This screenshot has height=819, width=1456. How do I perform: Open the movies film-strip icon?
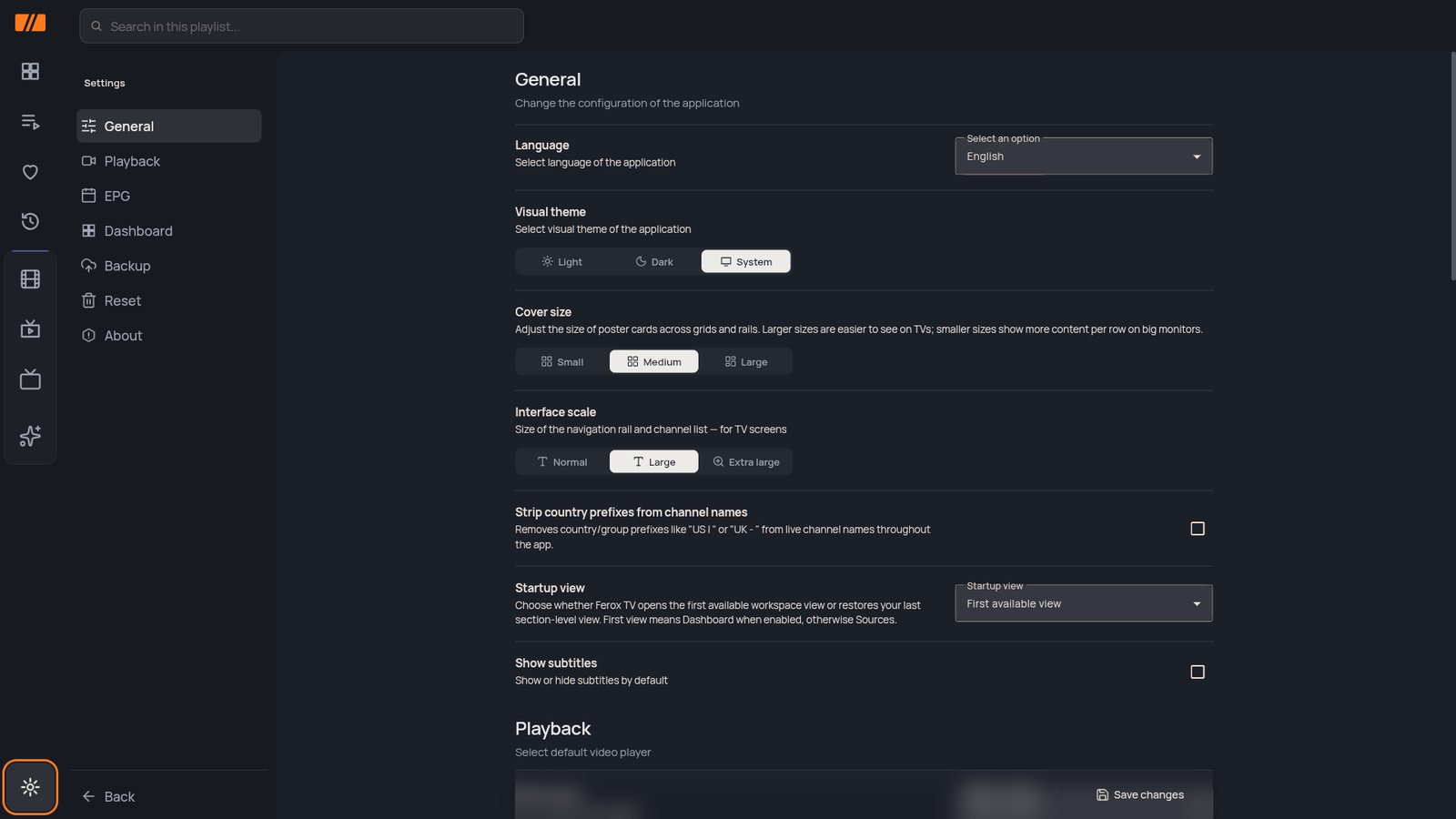30,279
